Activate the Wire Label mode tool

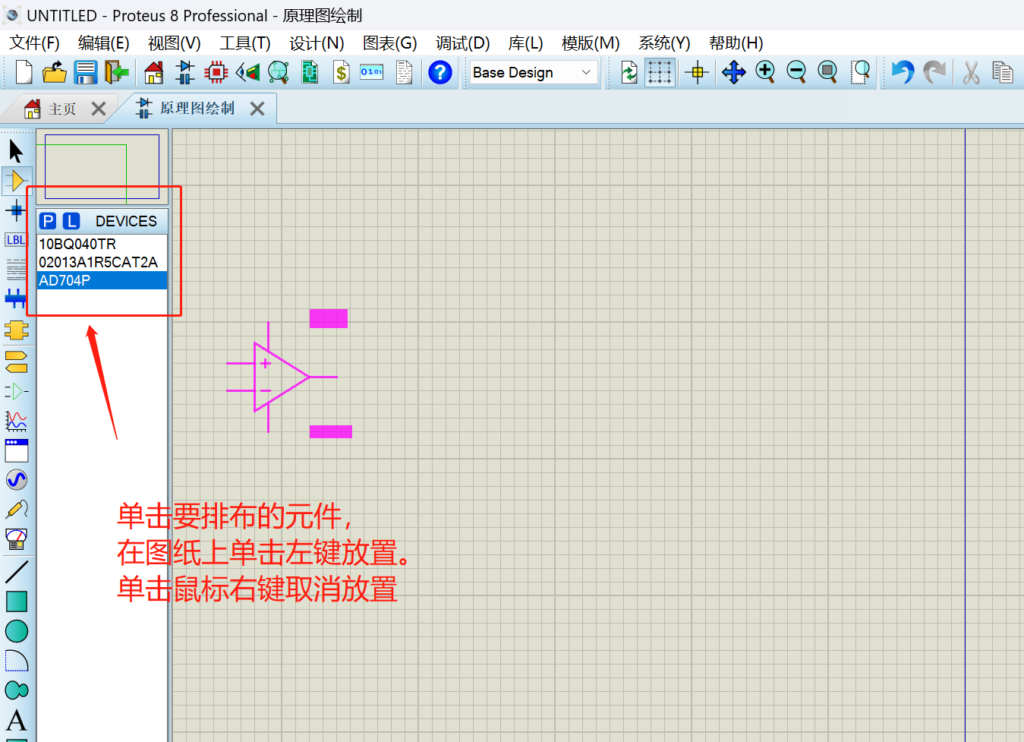pos(16,240)
